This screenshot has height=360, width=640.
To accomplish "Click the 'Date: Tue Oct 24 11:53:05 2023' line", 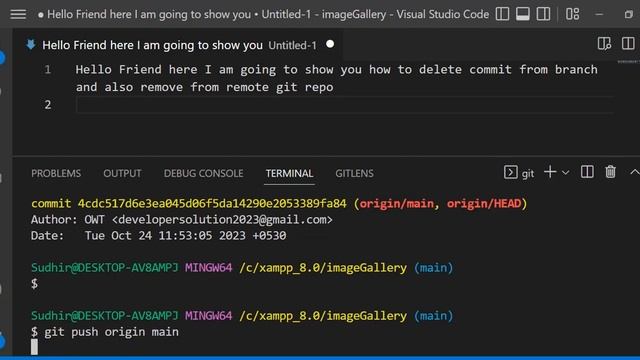I will click(x=158, y=236).
